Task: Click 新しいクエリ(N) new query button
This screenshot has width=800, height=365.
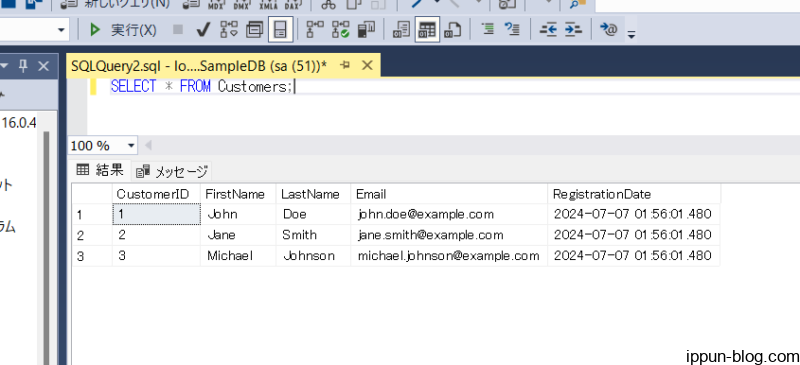Action: [115, 5]
